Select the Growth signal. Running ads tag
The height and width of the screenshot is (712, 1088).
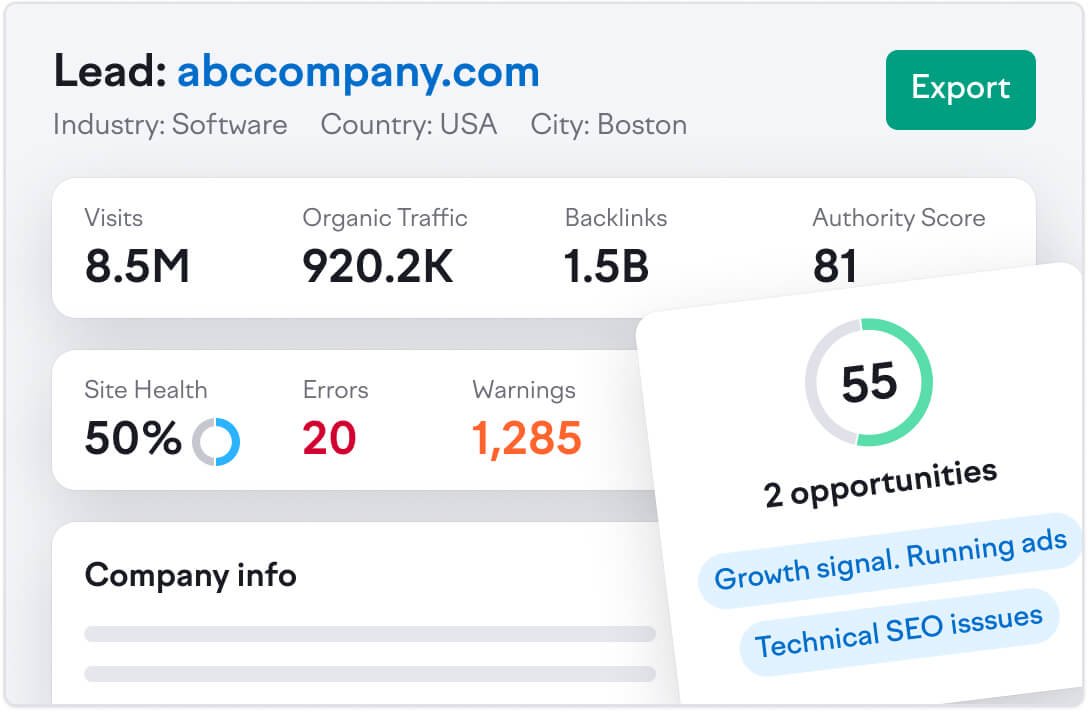(x=890, y=560)
